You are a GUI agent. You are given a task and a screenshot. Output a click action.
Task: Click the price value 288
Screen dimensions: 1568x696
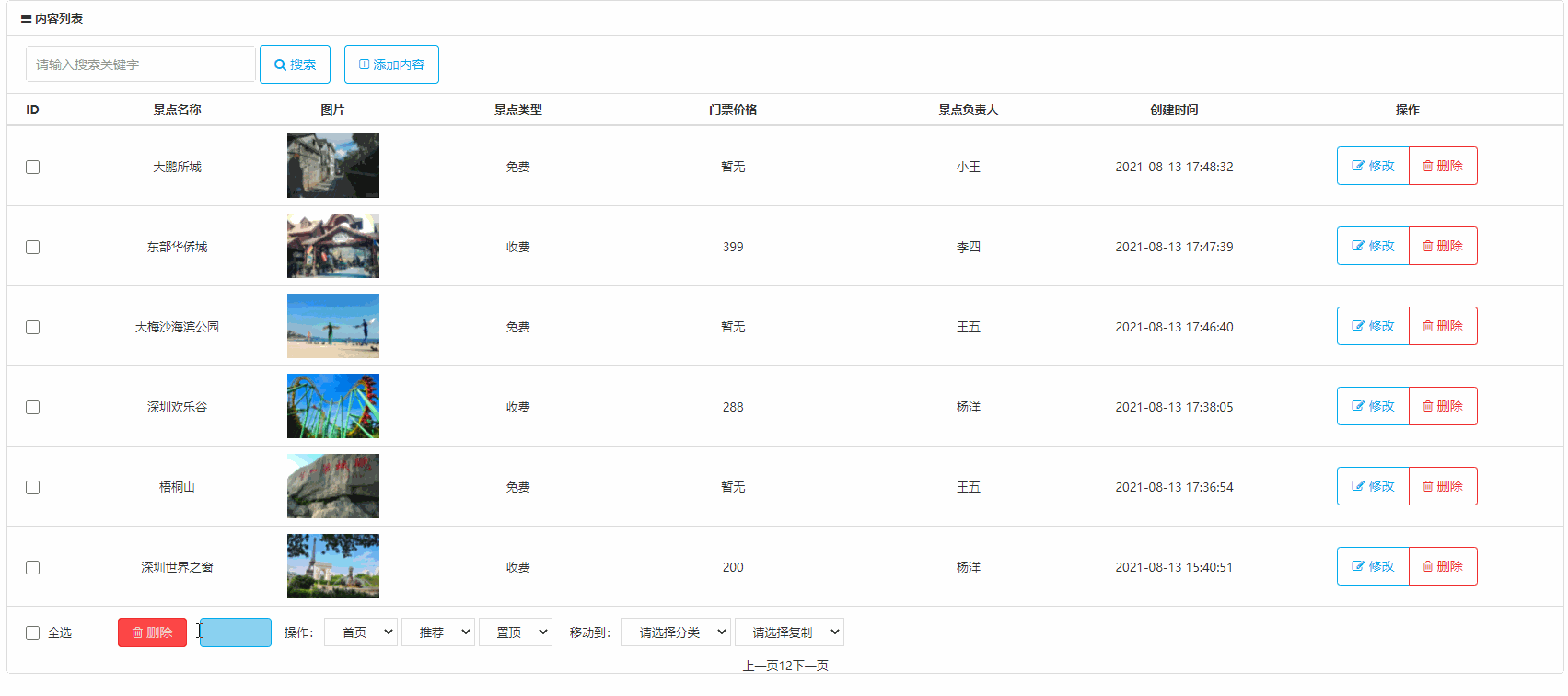tap(733, 407)
